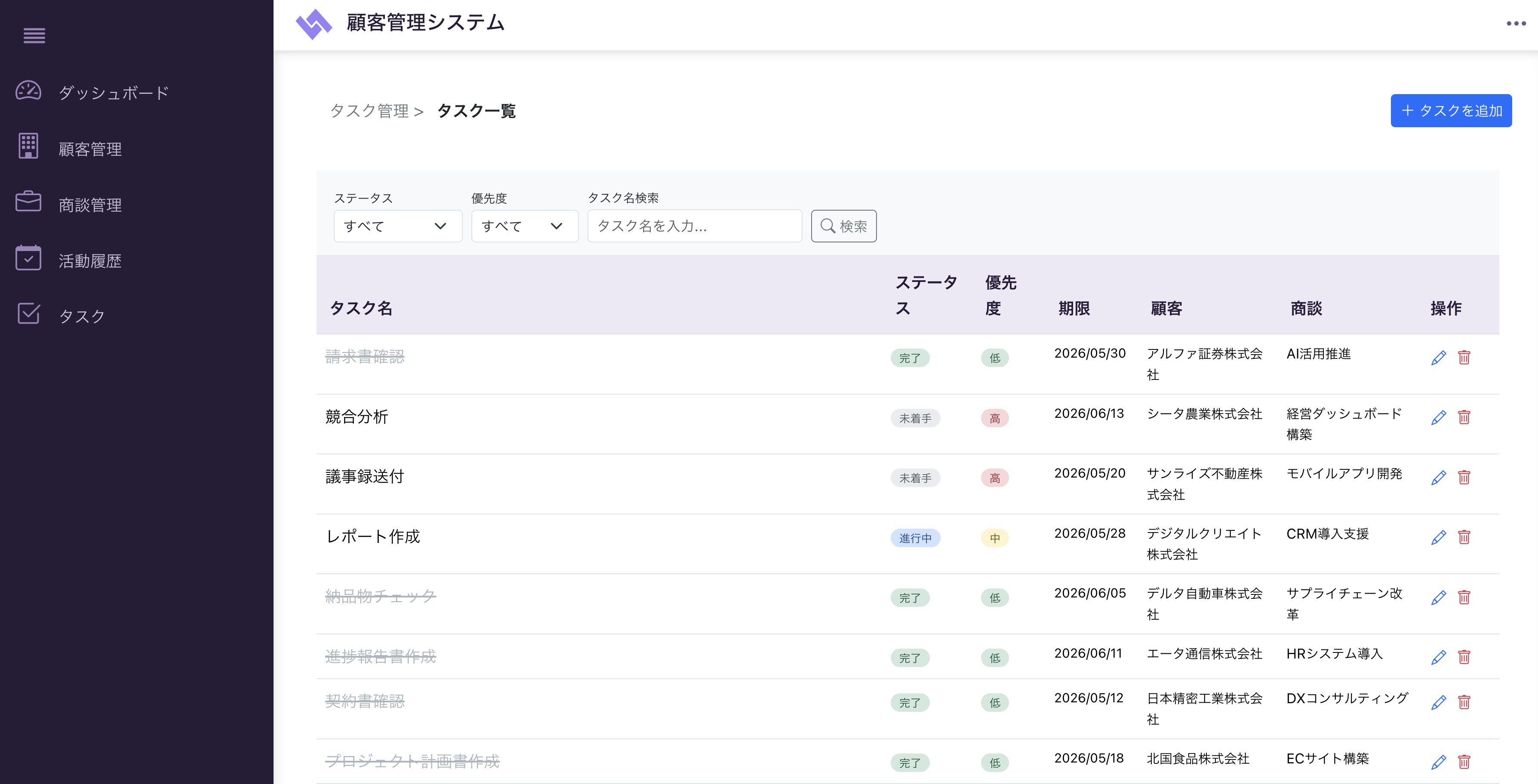
Task: Delete the レポート作成 task
Action: [1464, 537]
